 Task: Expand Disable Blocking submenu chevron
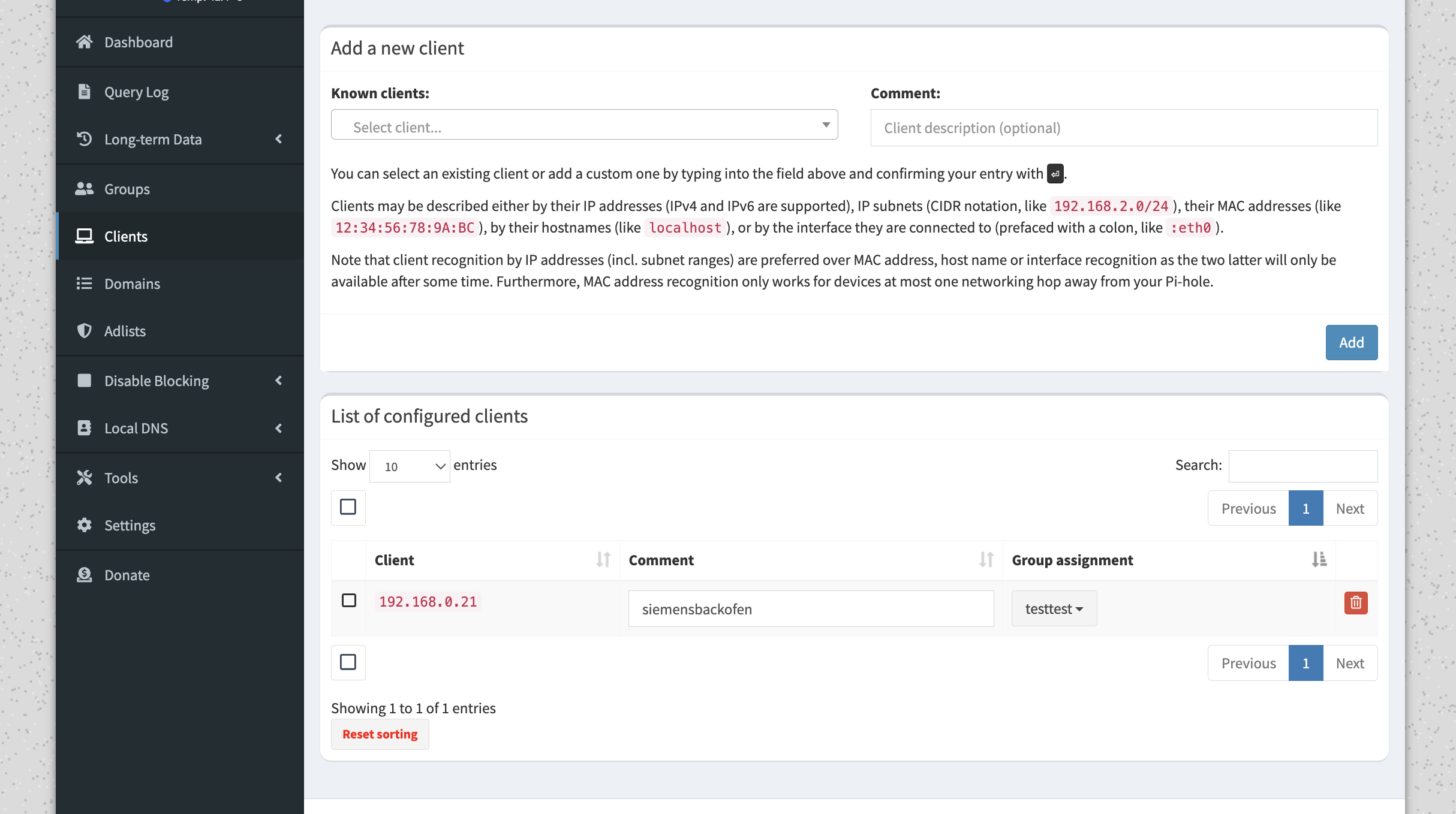tap(279, 381)
